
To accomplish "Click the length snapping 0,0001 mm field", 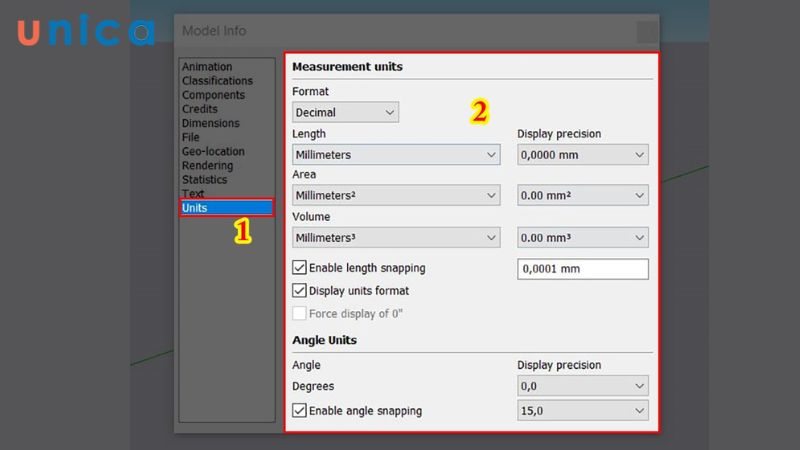I will pyautogui.click(x=582, y=269).
